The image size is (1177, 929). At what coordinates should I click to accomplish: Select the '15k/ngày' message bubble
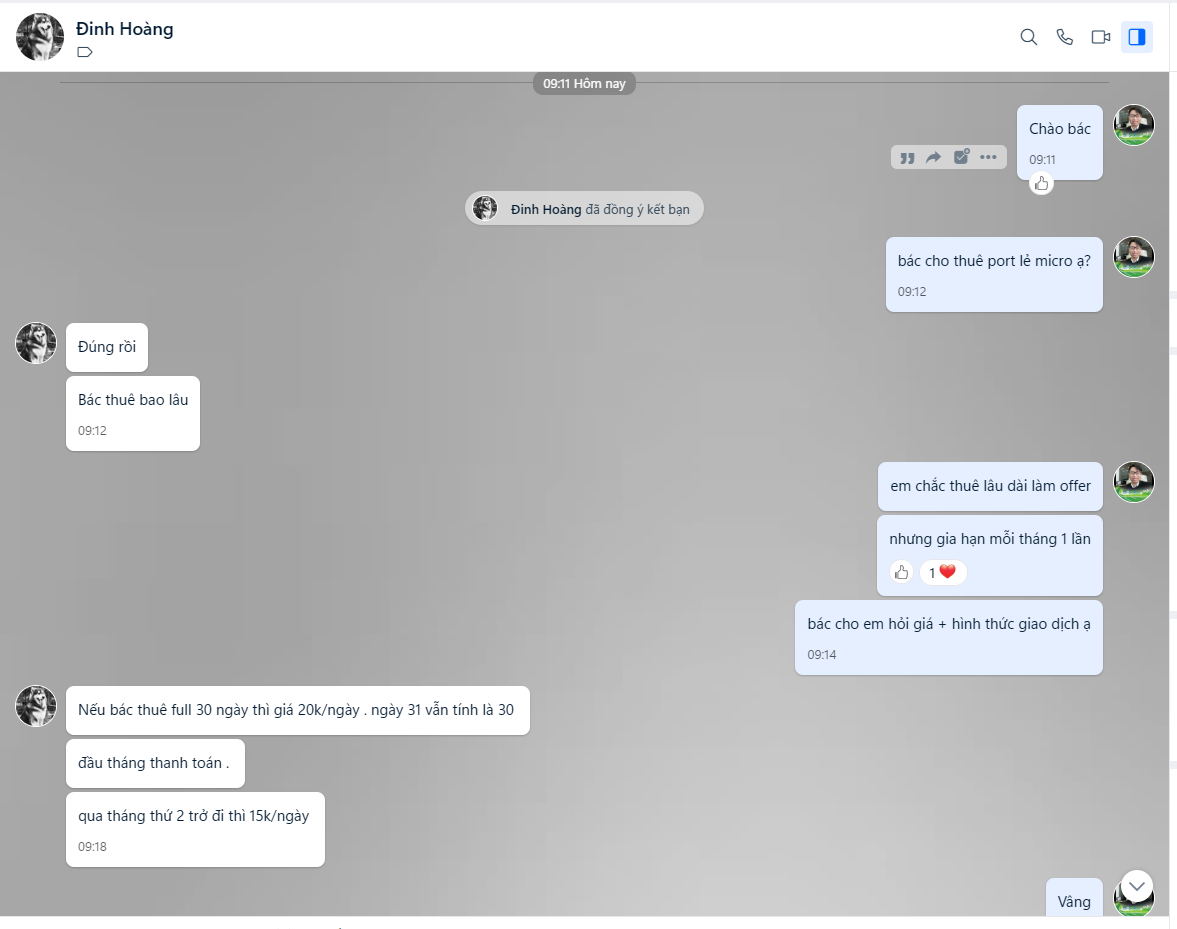[195, 829]
